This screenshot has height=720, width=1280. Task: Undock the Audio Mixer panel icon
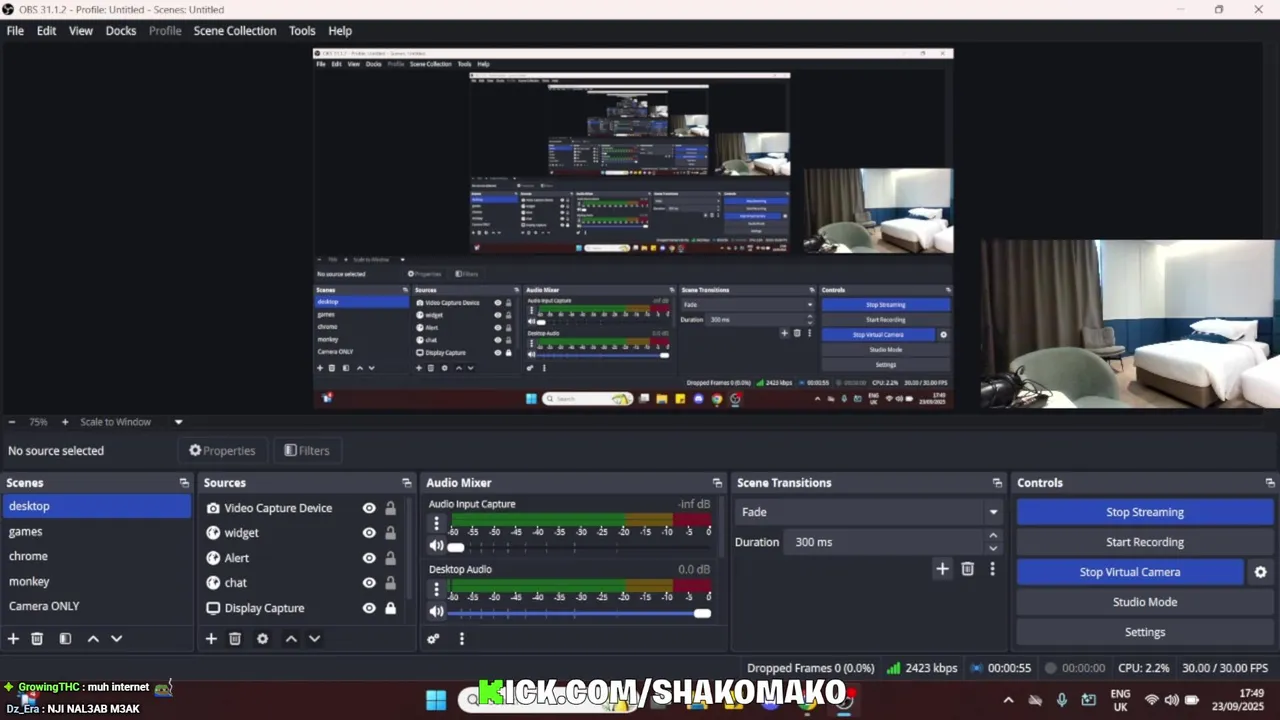tap(717, 483)
